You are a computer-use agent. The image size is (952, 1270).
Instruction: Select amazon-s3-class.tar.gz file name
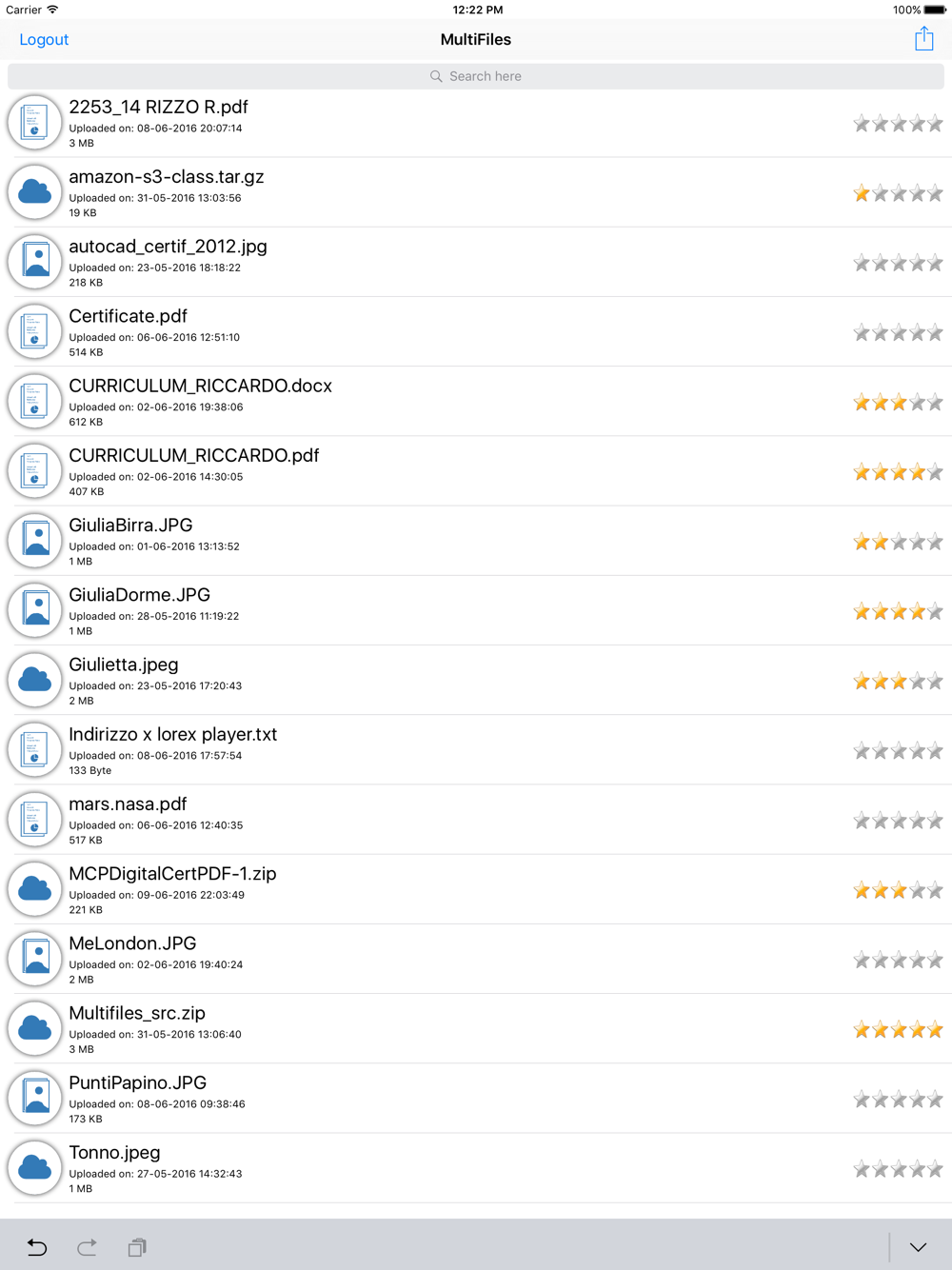coord(167,177)
